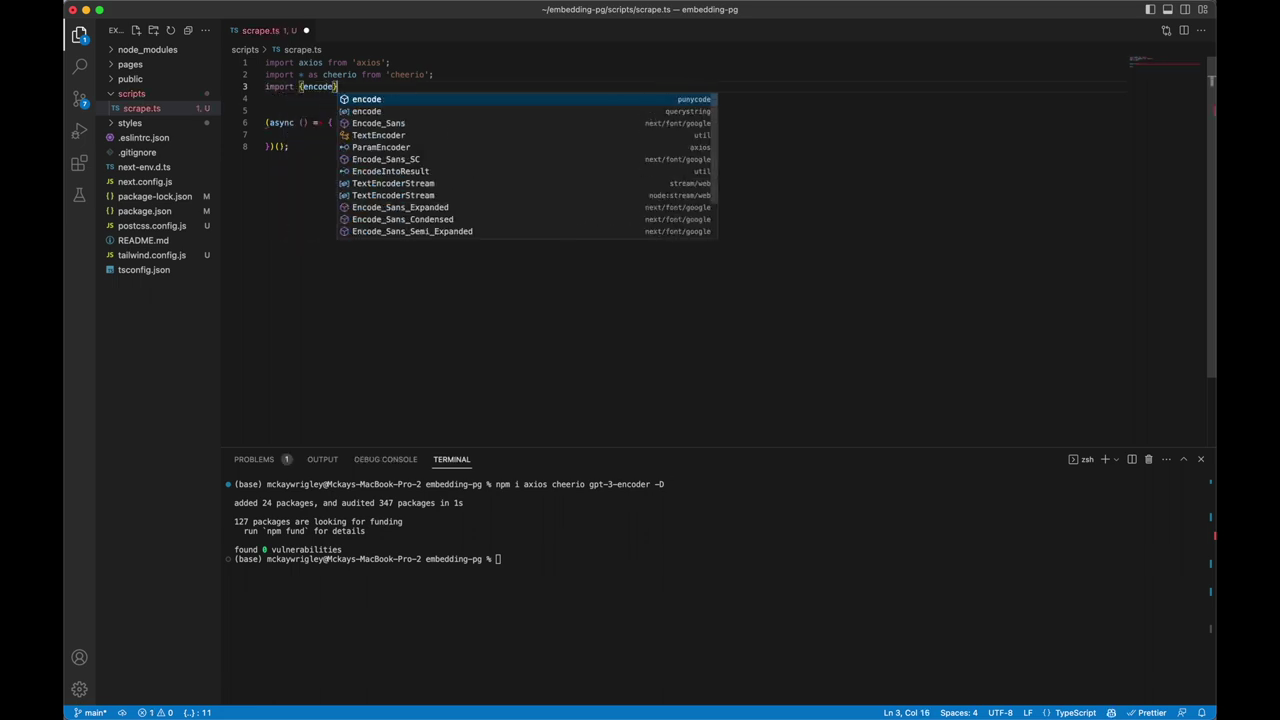Click the errors and warnings status count
This screenshot has height=720, width=1280.
(x=156, y=713)
